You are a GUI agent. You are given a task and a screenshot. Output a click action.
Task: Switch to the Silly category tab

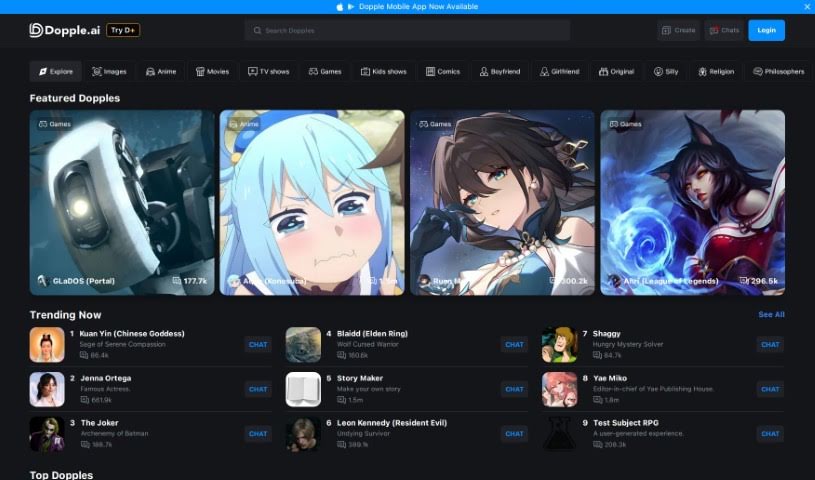click(666, 72)
